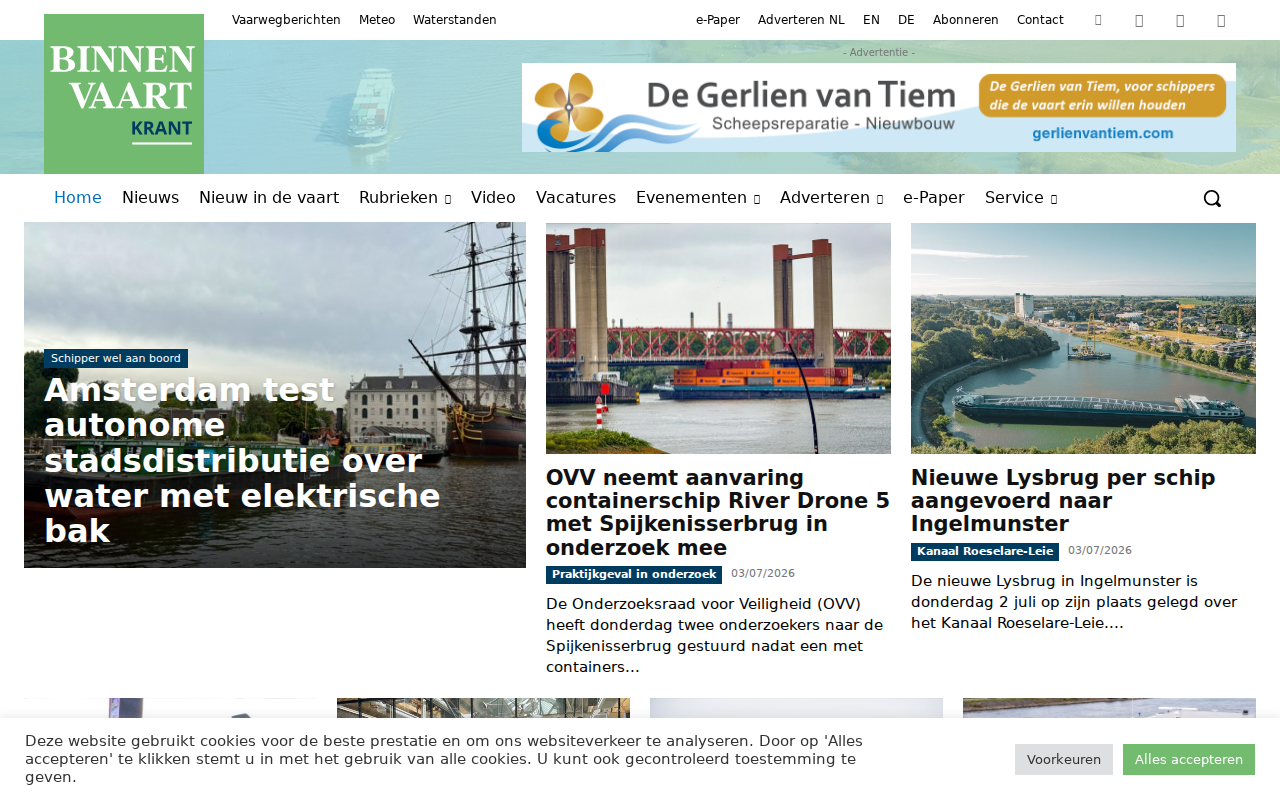Open the Spijkenisserbrug bridge article image
Viewport: 1280px width, 800px height.
click(718, 338)
